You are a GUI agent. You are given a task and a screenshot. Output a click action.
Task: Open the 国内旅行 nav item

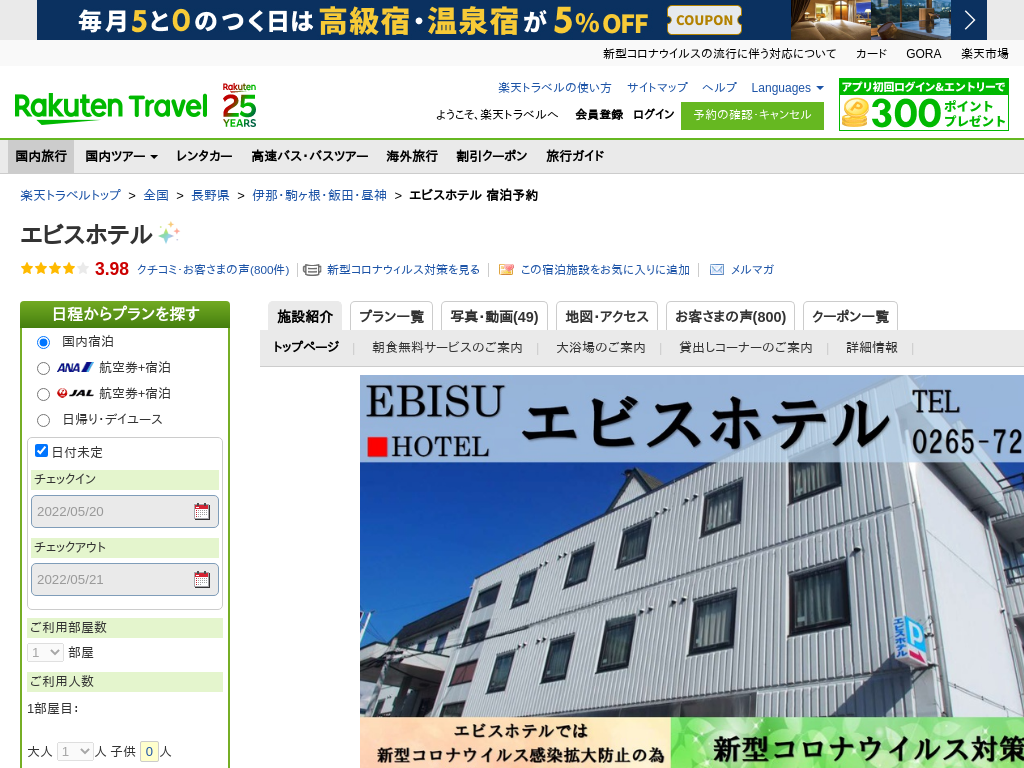pos(41,156)
